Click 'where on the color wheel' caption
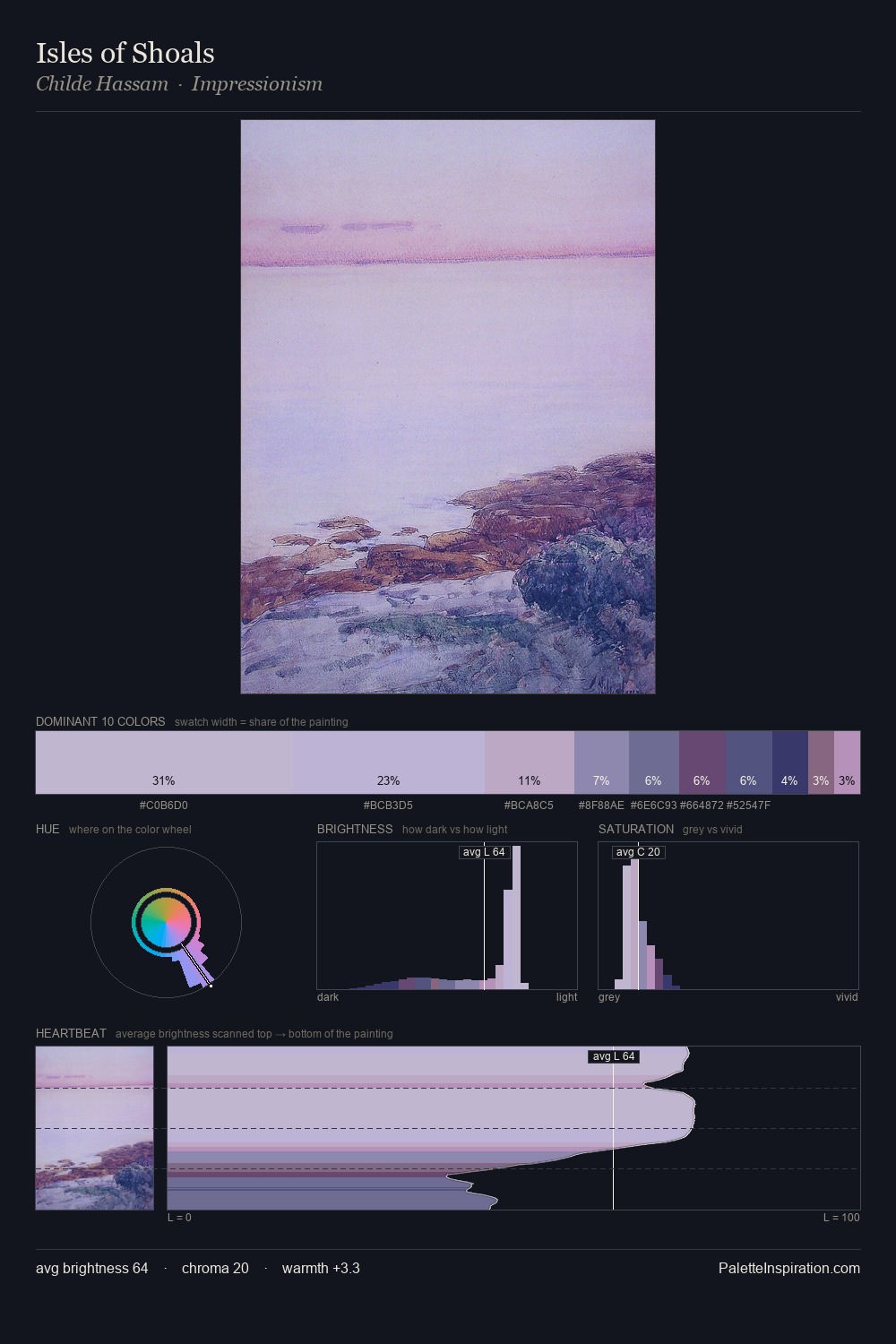896x1344 pixels. pos(130,830)
